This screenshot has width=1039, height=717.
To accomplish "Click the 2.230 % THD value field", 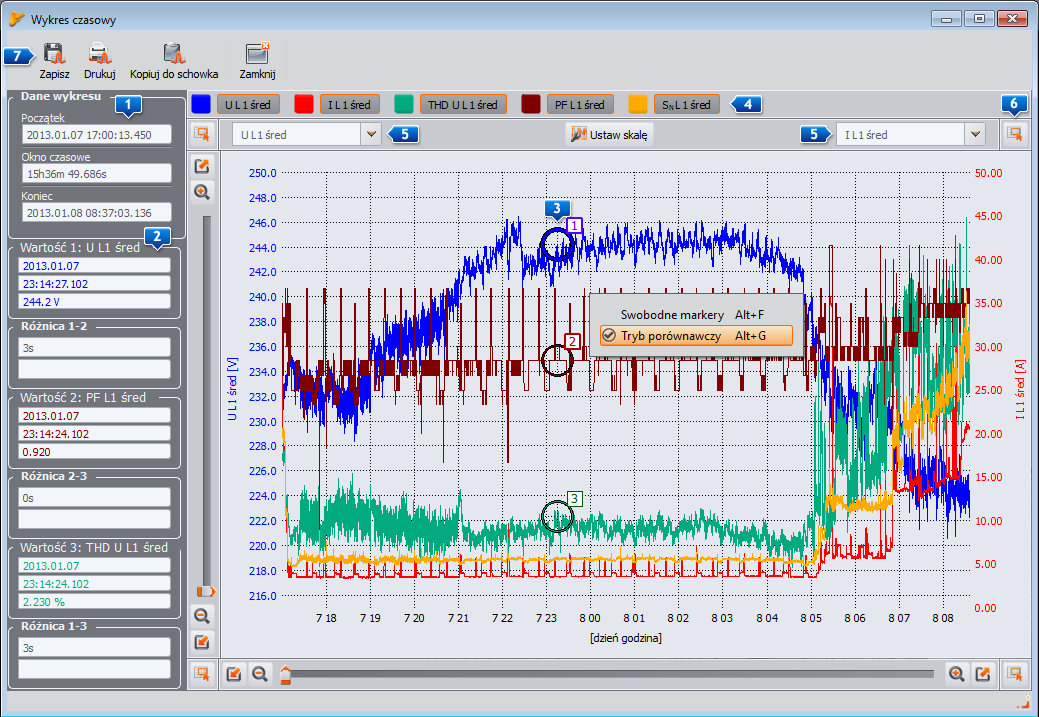I will 94,602.
